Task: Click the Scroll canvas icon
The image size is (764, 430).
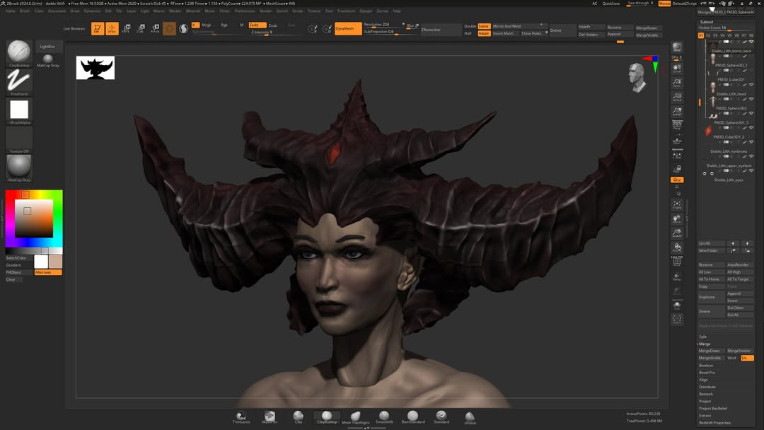Action: tap(677, 69)
